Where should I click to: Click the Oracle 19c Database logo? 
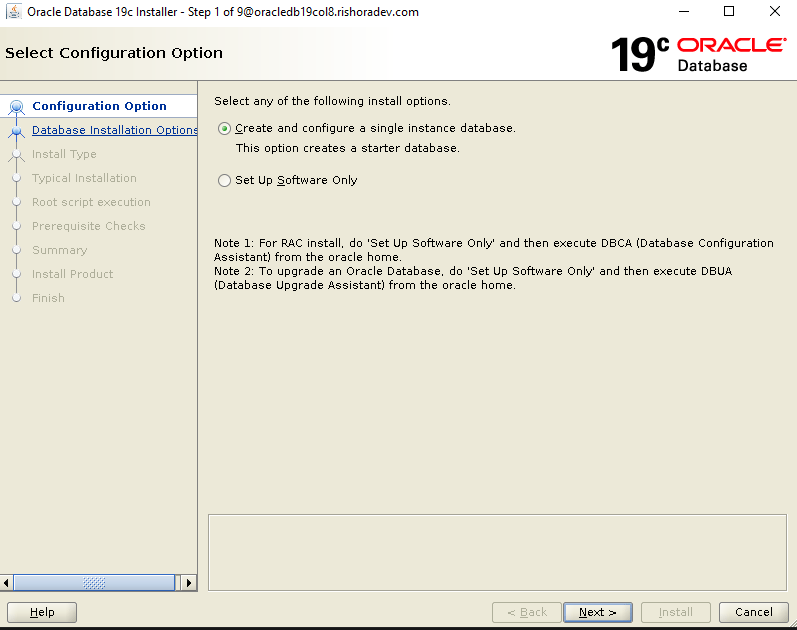(698, 54)
